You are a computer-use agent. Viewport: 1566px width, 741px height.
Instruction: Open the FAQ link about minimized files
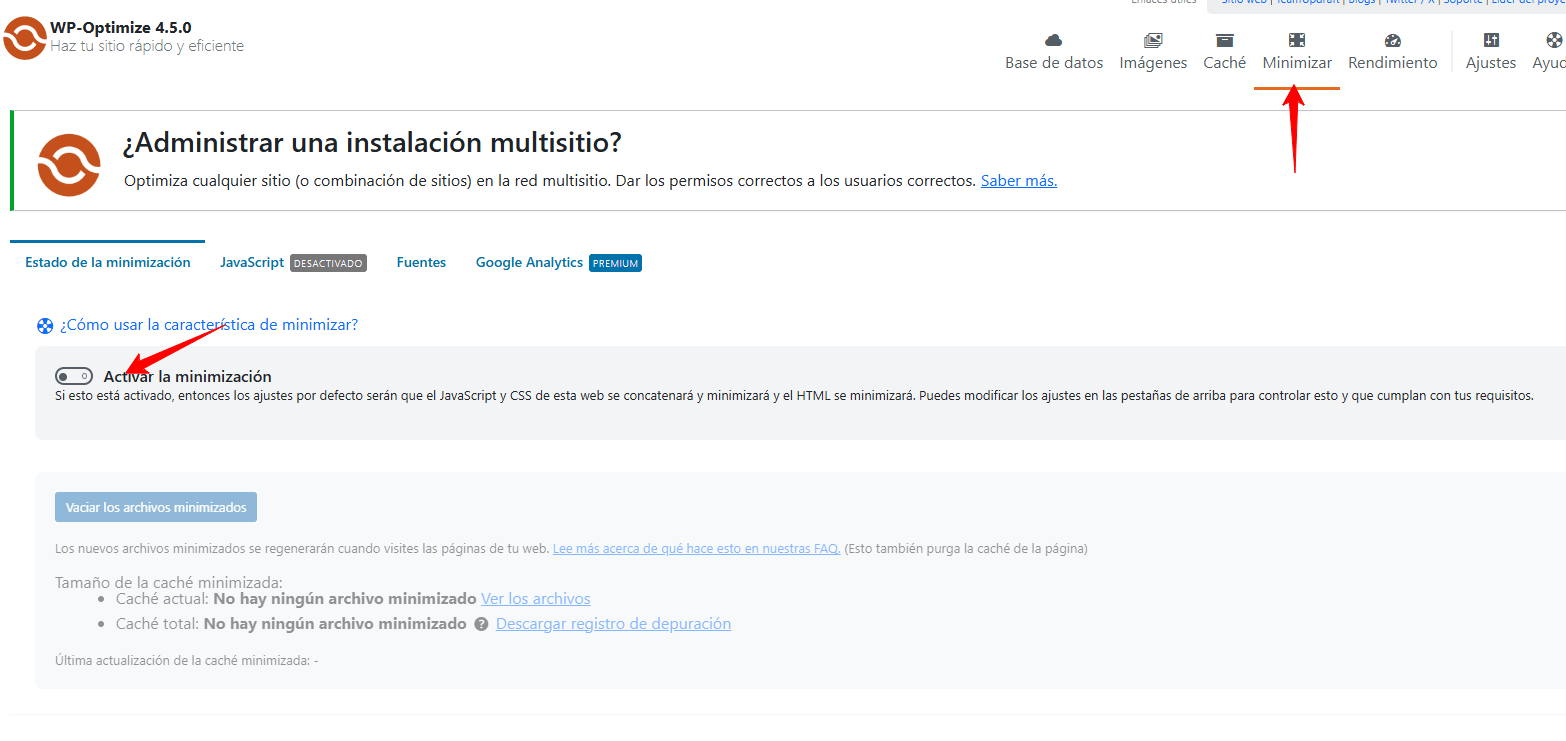coord(696,549)
